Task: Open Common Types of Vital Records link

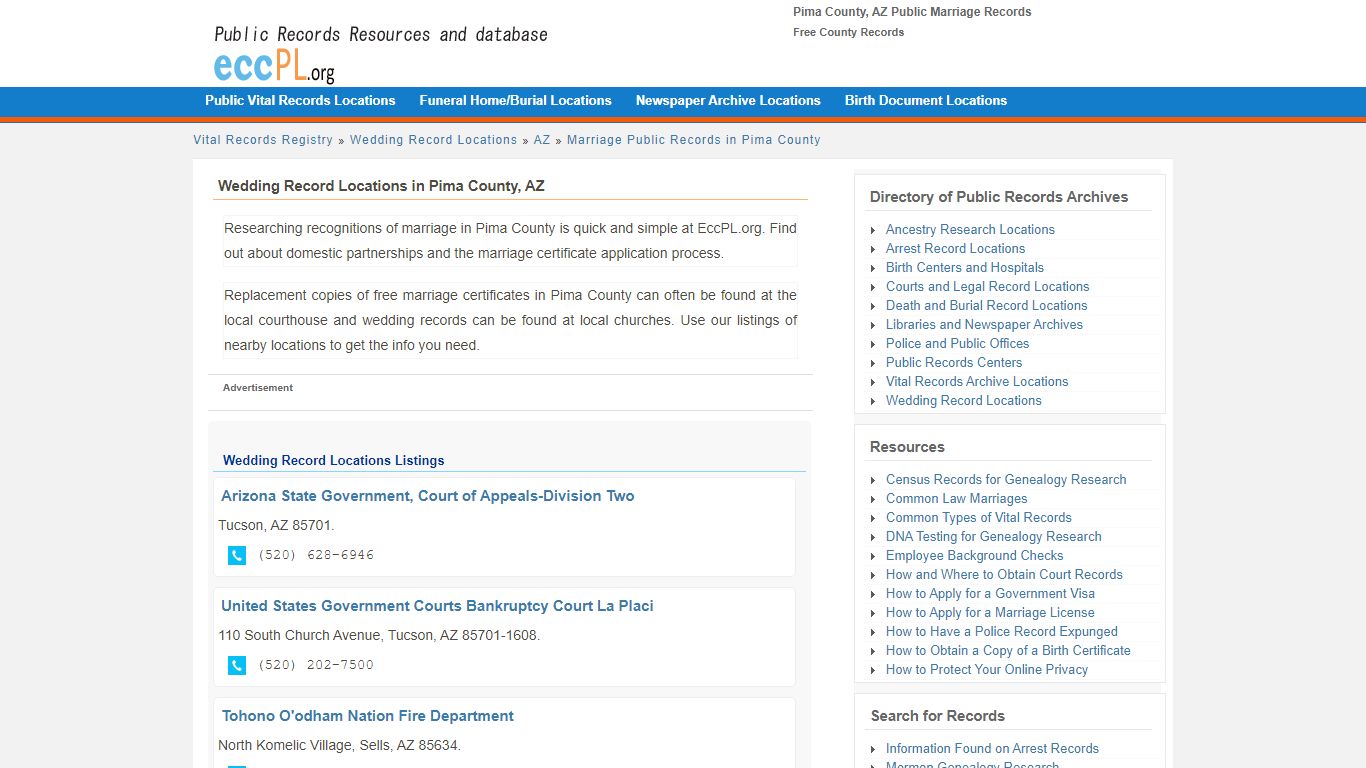Action: pos(979,517)
